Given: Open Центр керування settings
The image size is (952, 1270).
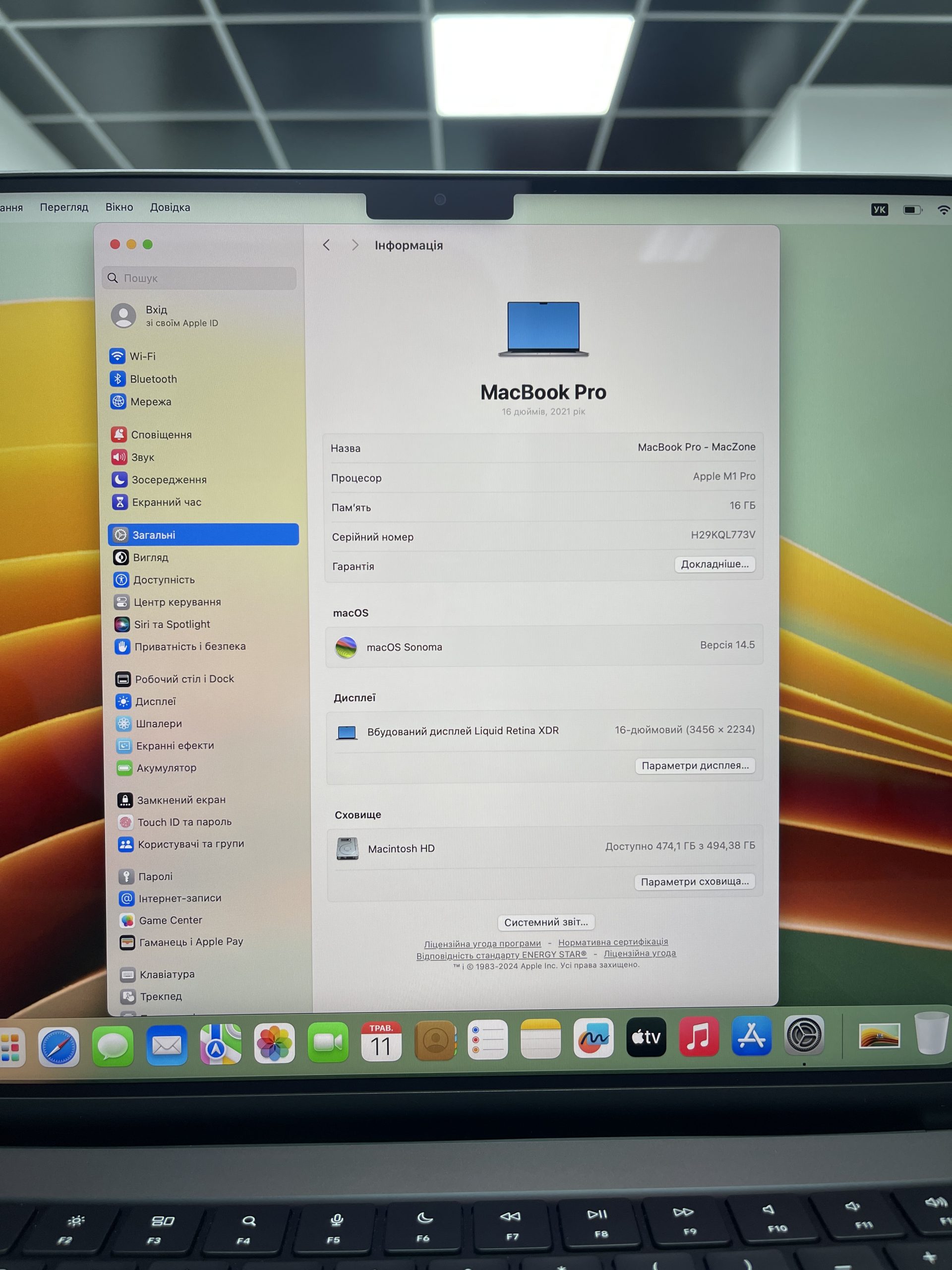Looking at the screenshot, I should coord(168,602).
